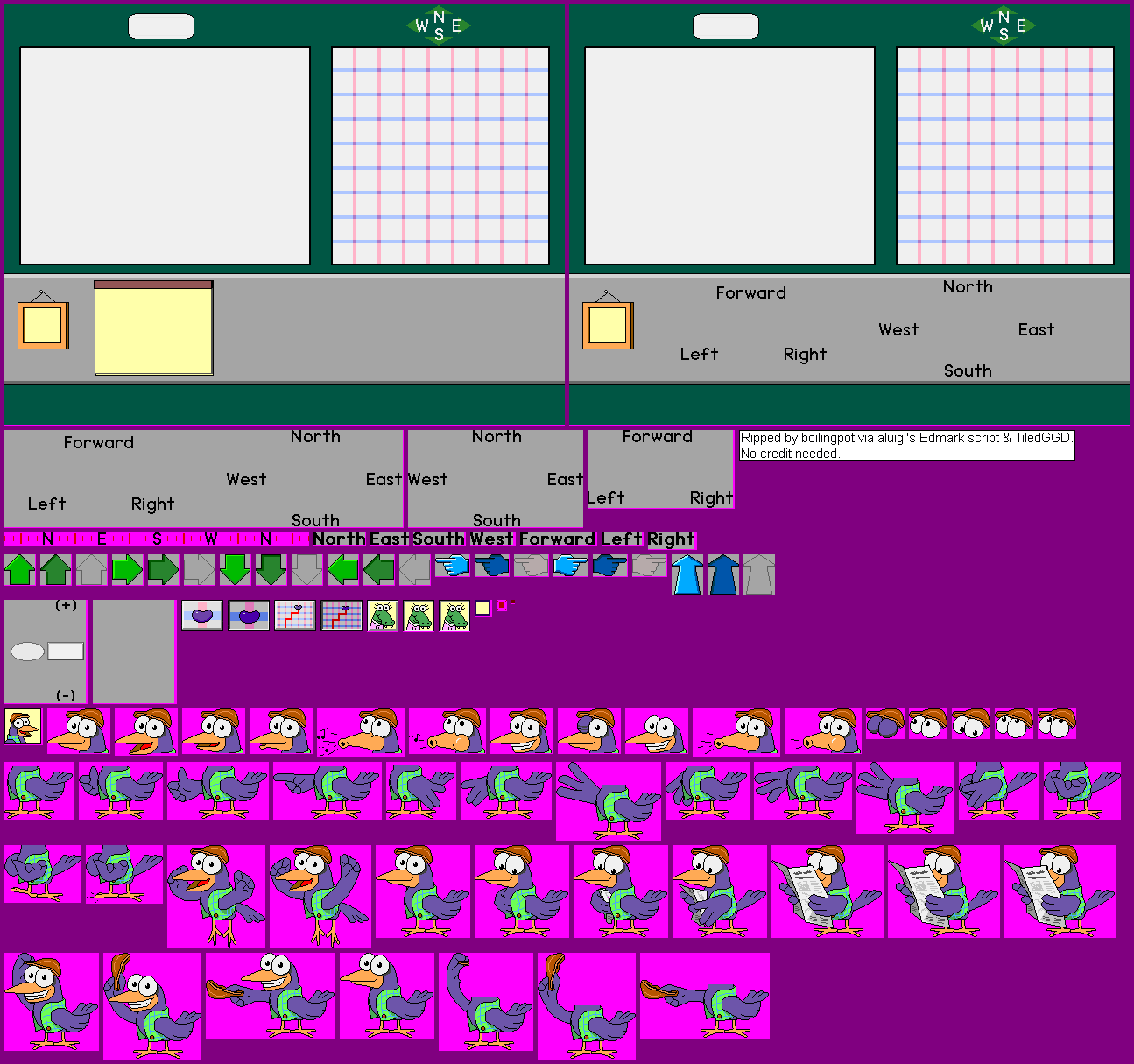Click the bright green right arrow
Image resolution: width=1134 pixels, height=1064 pixels.
coord(127,570)
